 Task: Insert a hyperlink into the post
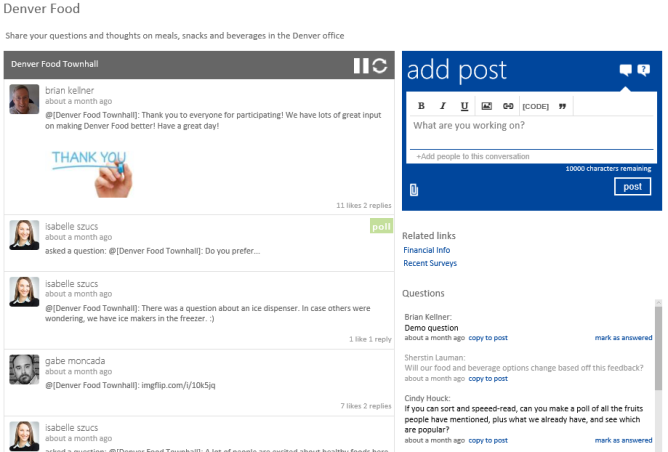pyautogui.click(x=508, y=106)
